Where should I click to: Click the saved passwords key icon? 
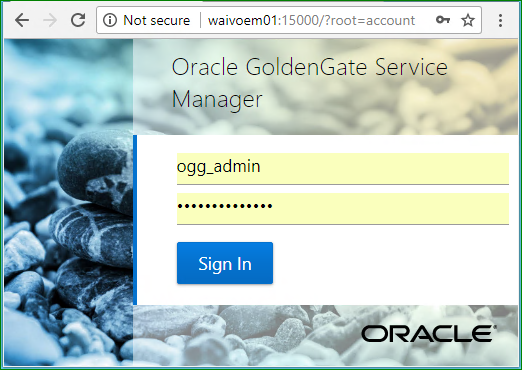pyautogui.click(x=443, y=20)
